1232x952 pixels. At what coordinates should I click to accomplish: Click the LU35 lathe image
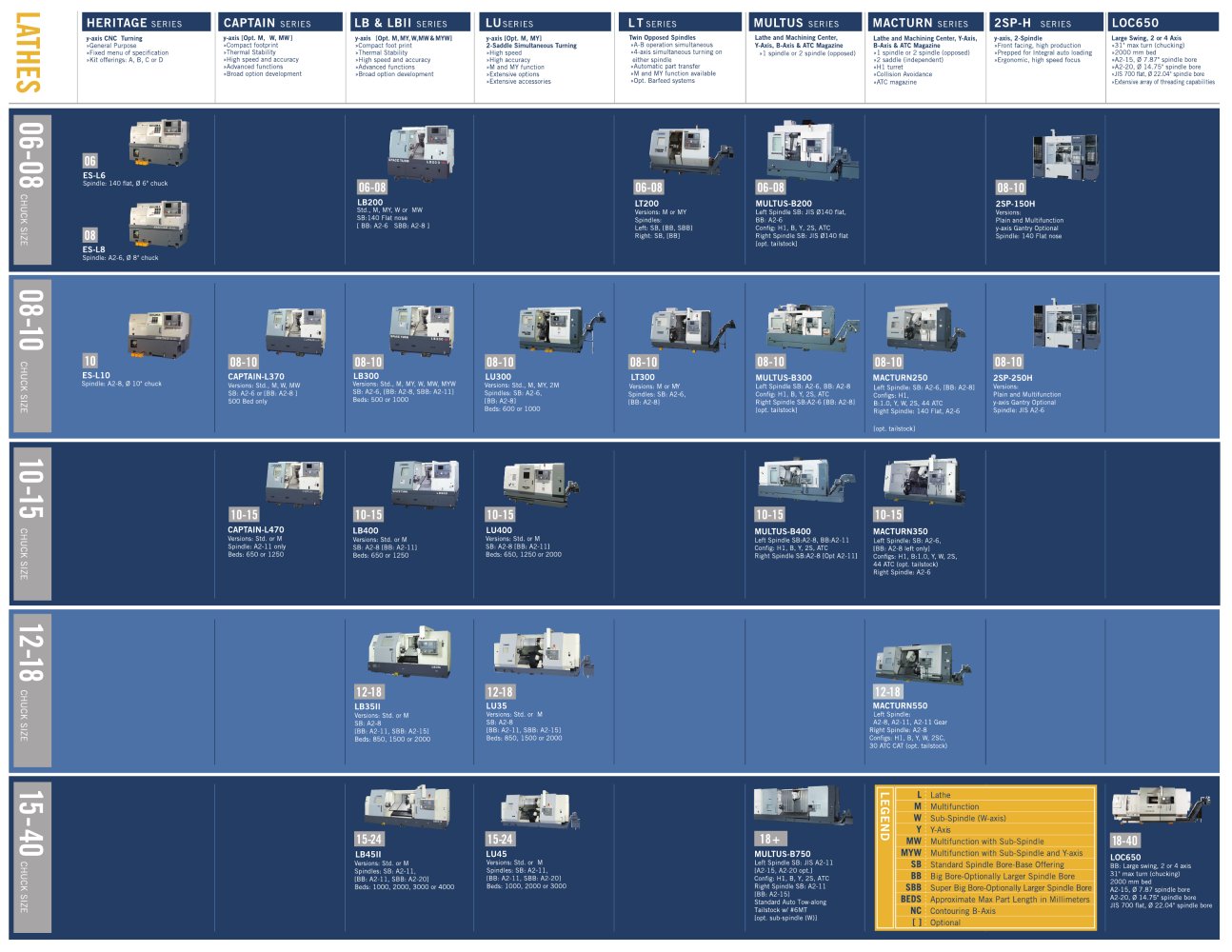tap(544, 655)
